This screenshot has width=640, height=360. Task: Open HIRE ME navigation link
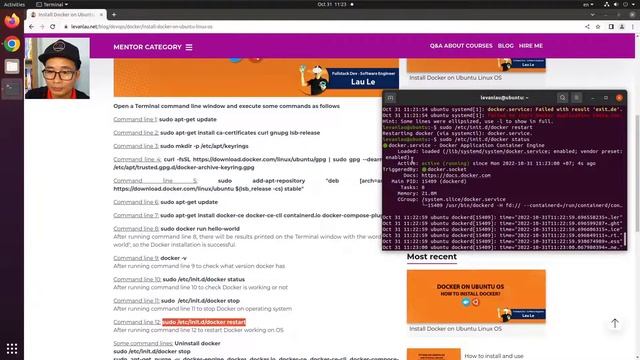(531, 46)
